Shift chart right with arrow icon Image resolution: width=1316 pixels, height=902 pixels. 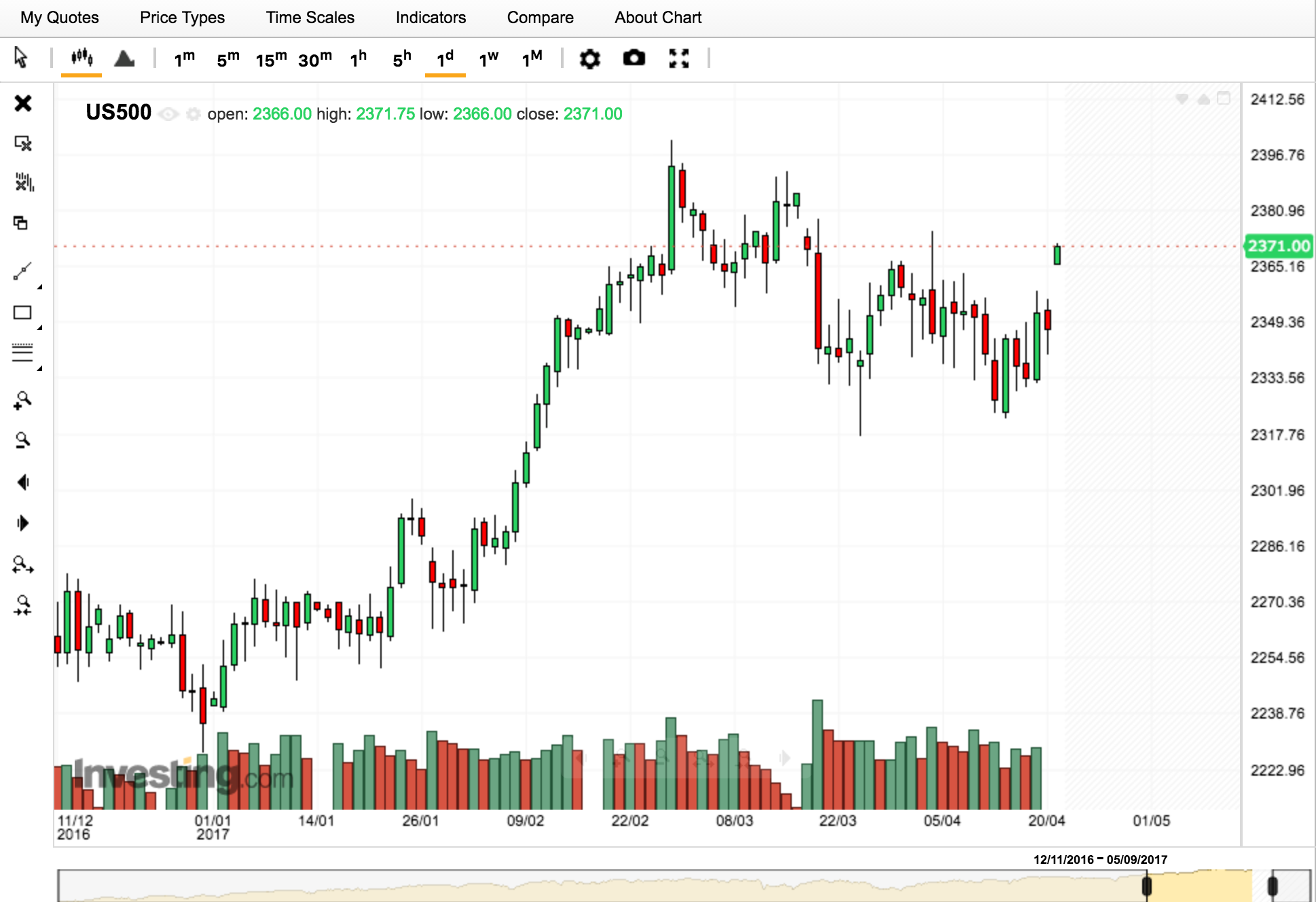coord(23,523)
